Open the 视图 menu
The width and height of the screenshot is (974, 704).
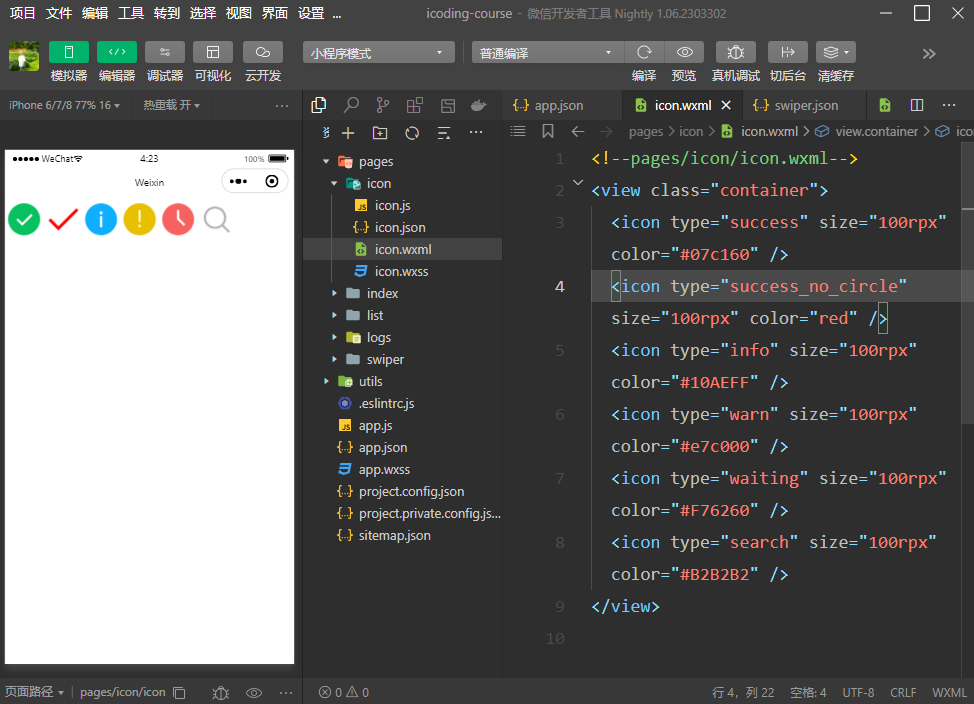click(239, 13)
